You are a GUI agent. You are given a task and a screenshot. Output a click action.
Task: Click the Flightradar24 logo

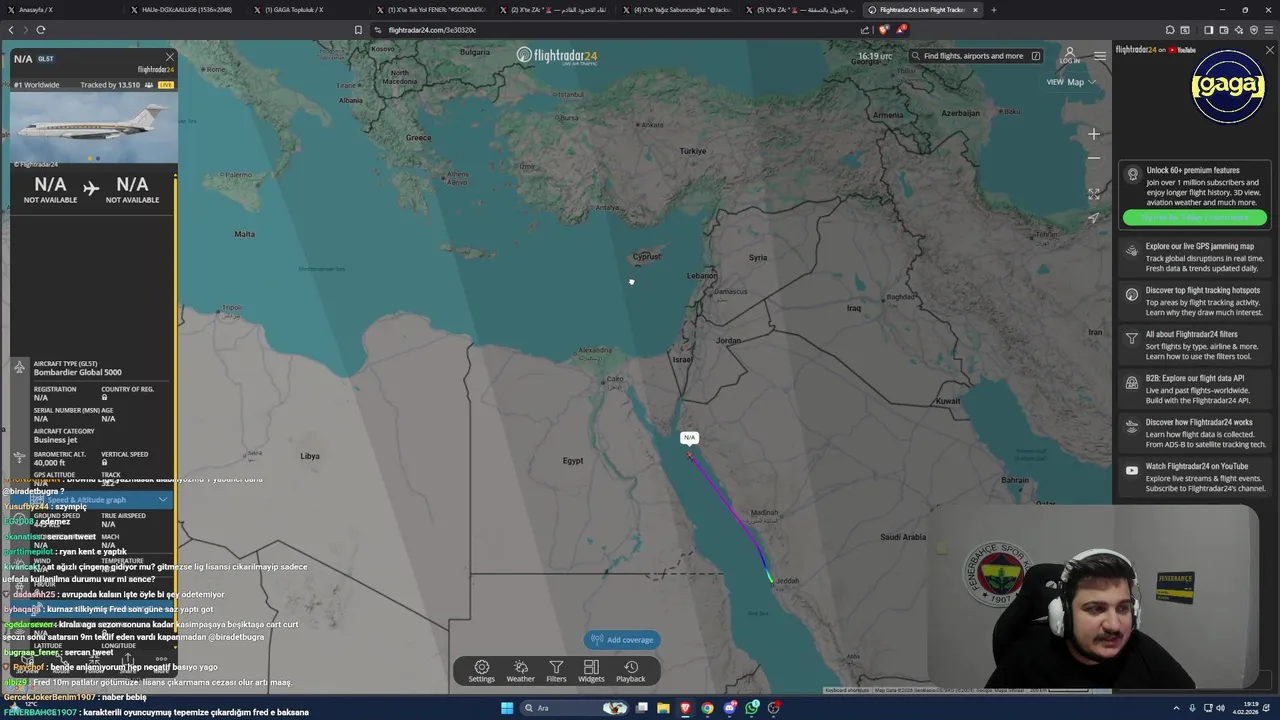pos(556,55)
